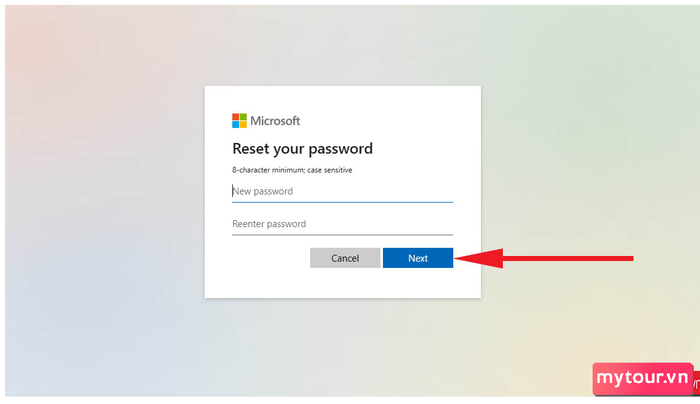Screen dimensions: 700x404
Task: Click the partial red badge beside mytour.vn
Action: (696, 383)
